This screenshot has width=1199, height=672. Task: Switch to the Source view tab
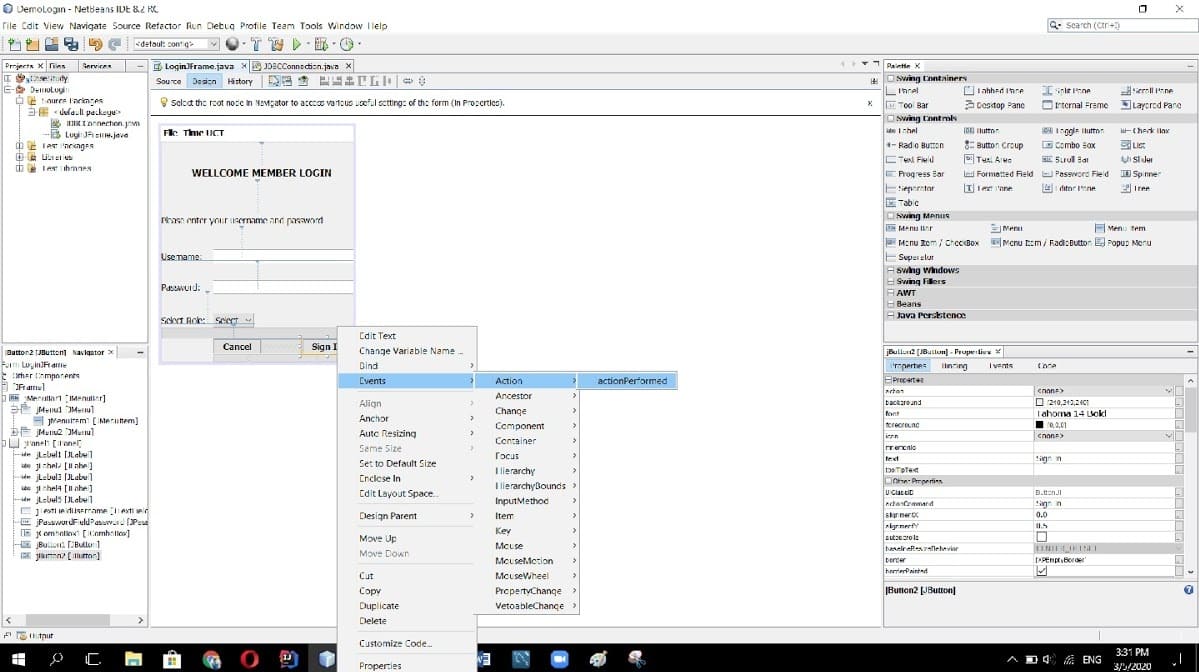click(169, 81)
